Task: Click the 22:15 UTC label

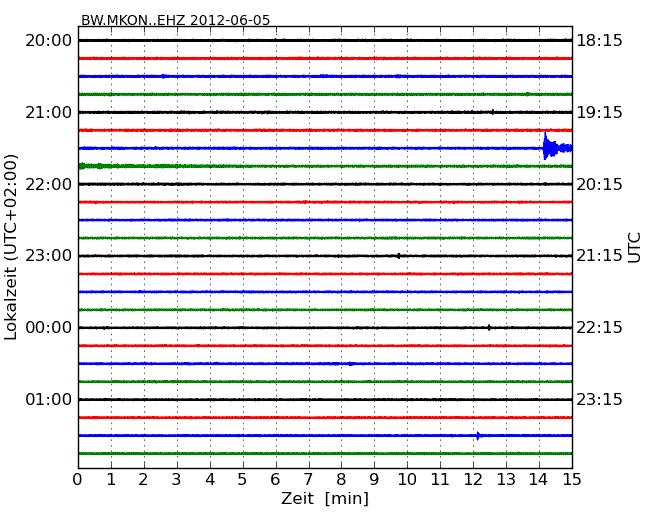Action: click(599, 328)
